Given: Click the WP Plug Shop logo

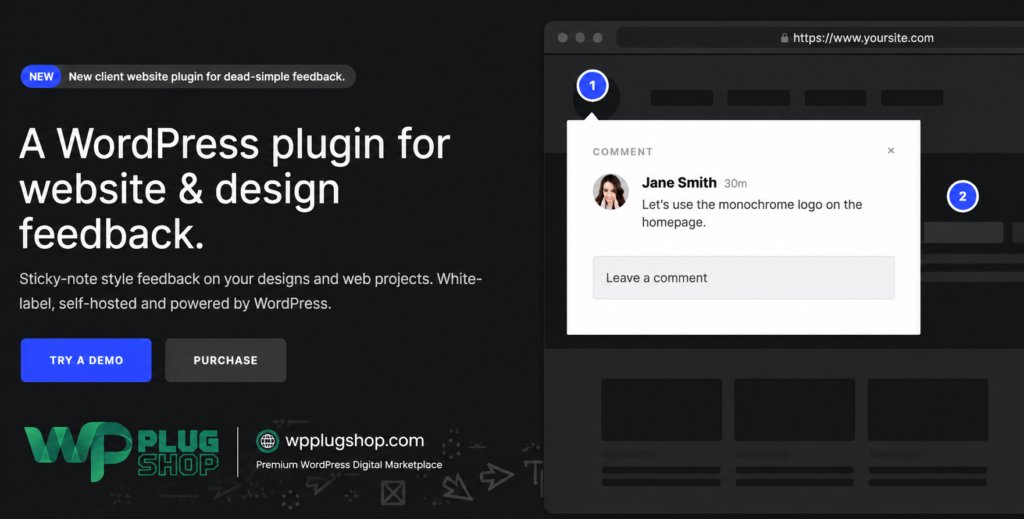Looking at the screenshot, I should 121,451.
